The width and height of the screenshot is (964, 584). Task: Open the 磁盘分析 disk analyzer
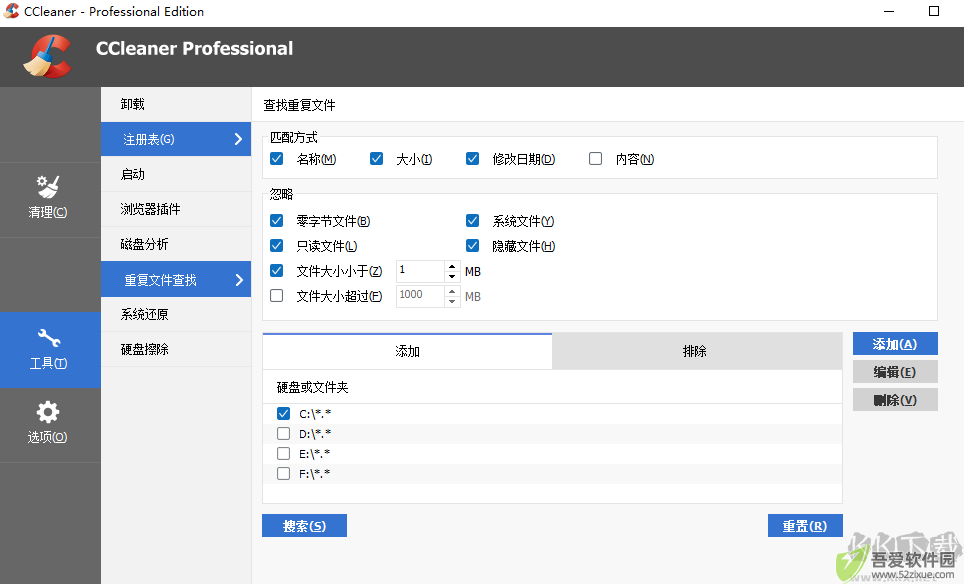(176, 245)
